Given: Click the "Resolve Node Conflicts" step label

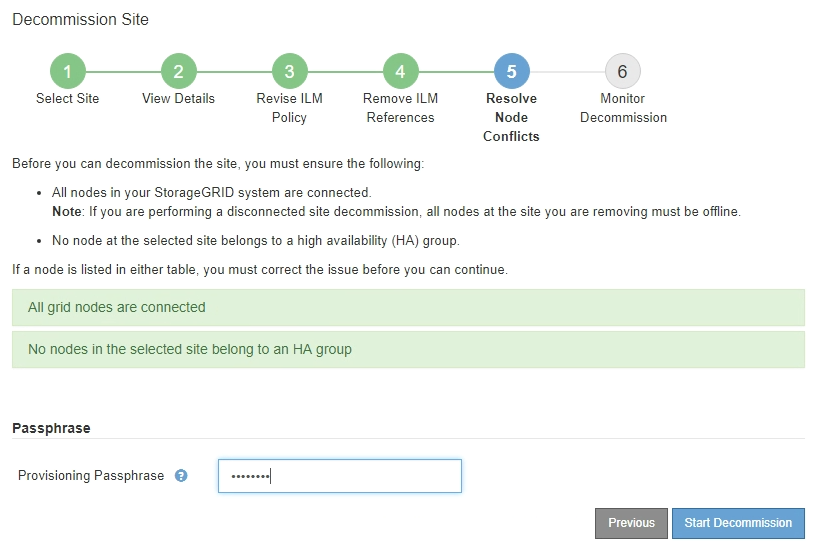Looking at the screenshot, I should pos(512,117).
